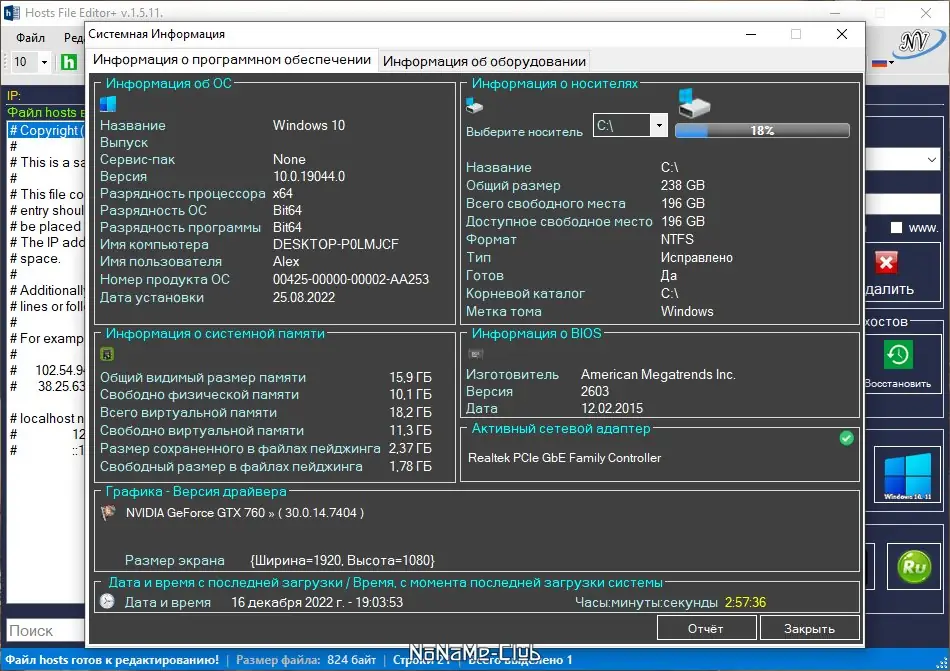Switch to 'Информация об оборудовании' tab
The height and width of the screenshot is (671, 950).
pyautogui.click(x=484, y=61)
